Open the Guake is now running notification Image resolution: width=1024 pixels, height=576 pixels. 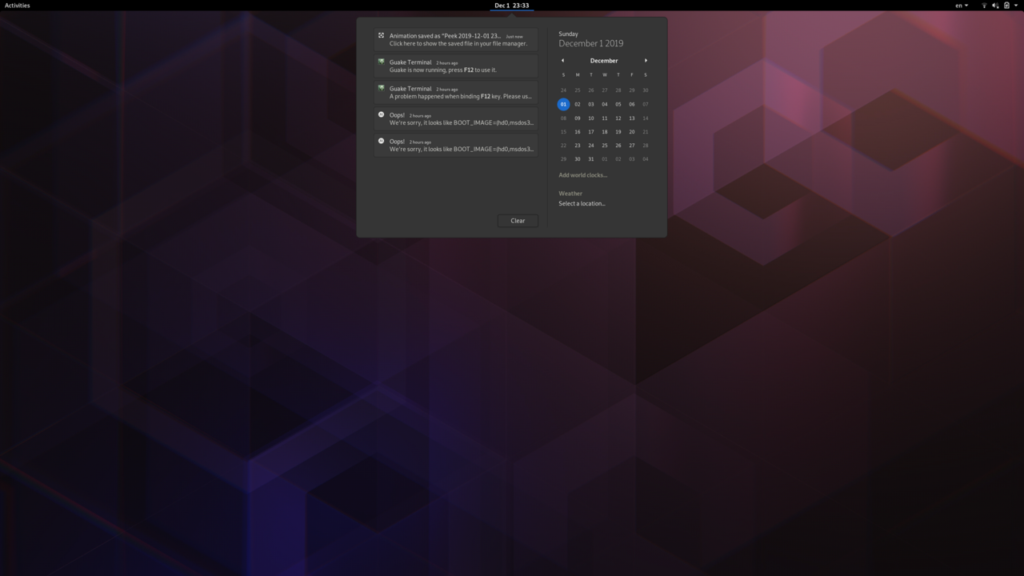[456, 66]
